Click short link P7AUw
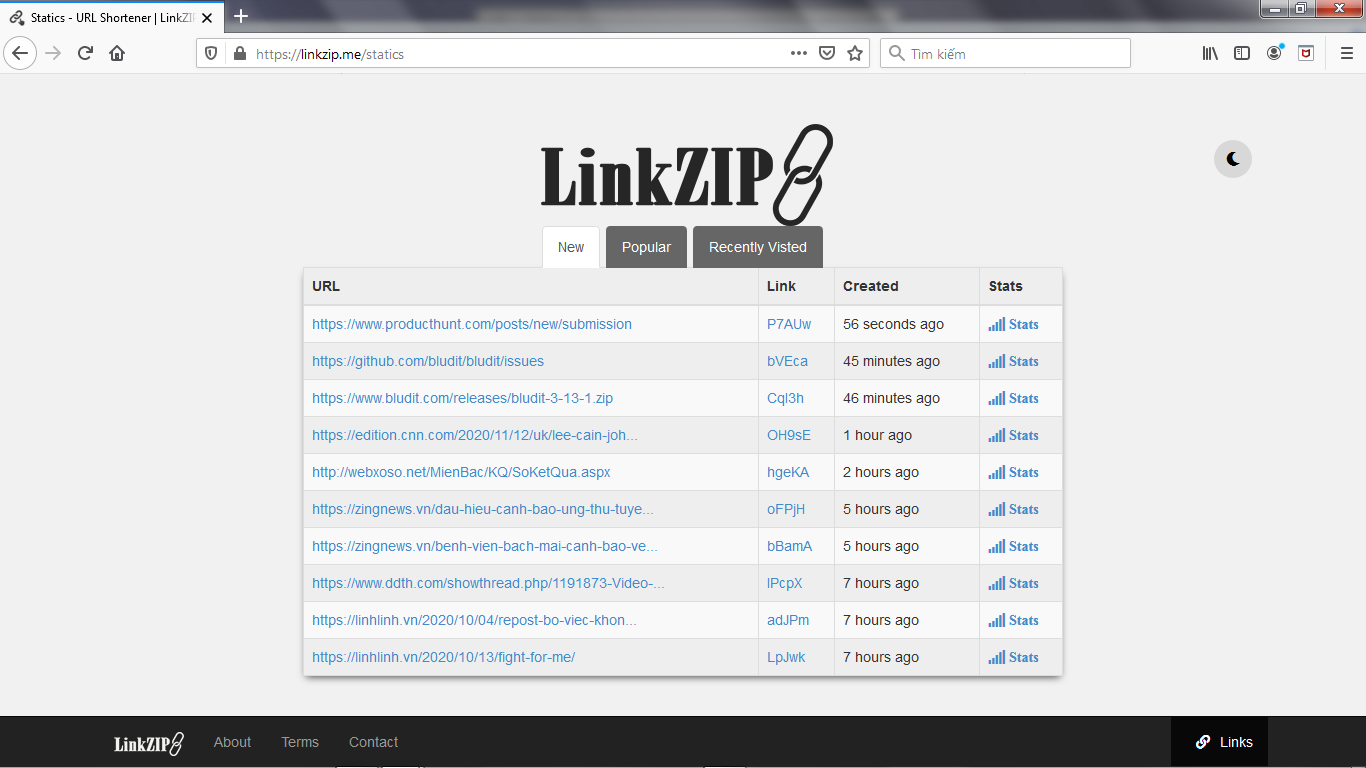1366x768 pixels. click(x=789, y=324)
